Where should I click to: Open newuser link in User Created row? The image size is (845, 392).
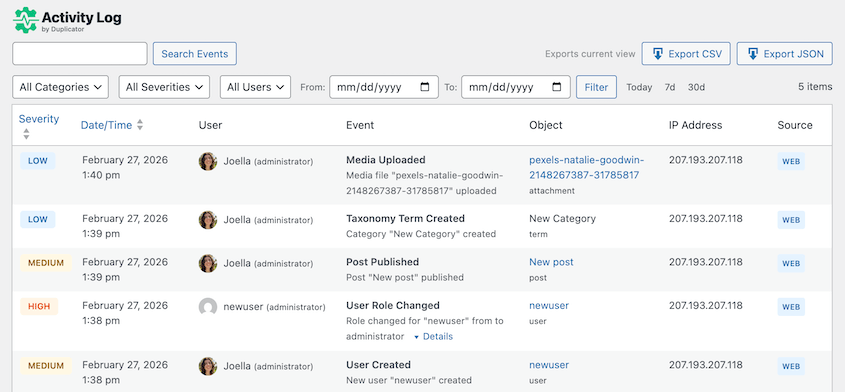(x=549, y=365)
